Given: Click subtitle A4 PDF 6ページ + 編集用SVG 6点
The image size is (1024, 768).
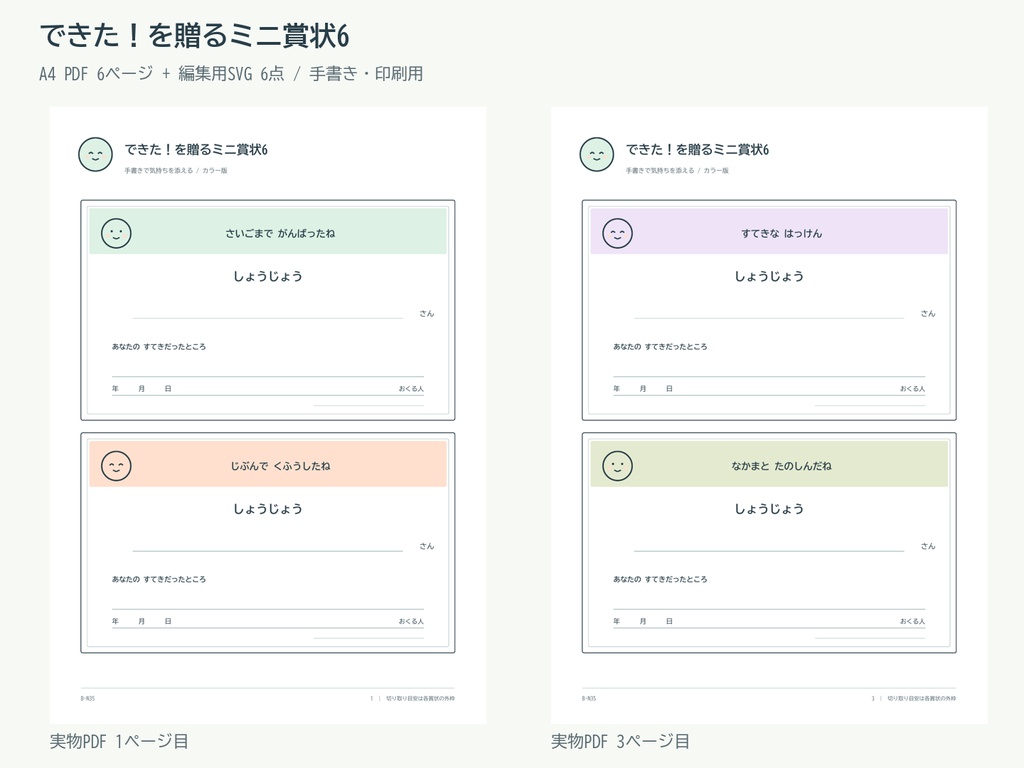Looking at the screenshot, I should point(162,74).
